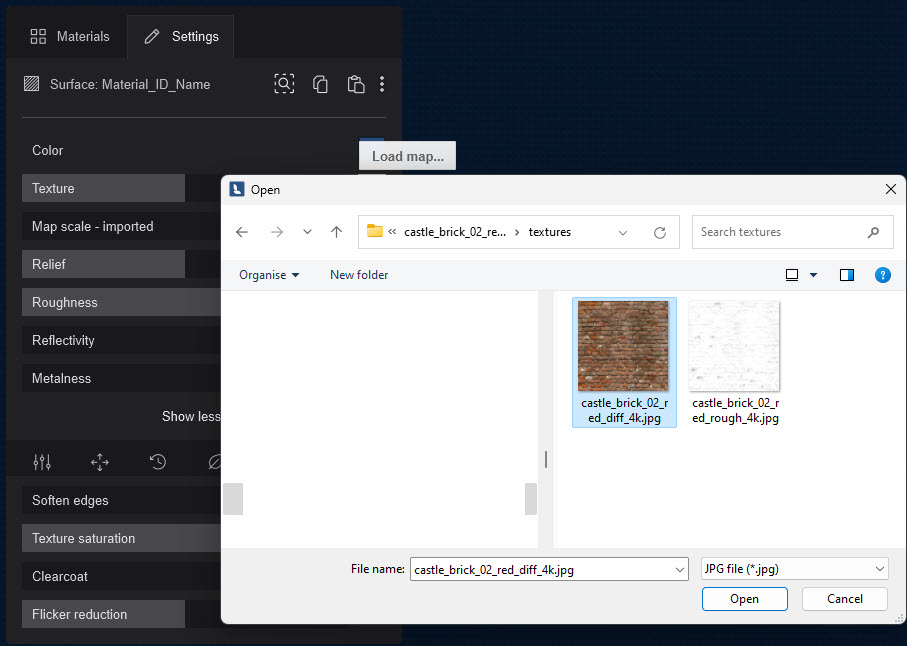
Task: Switch to the Materials tab
Action: [x=70, y=36]
